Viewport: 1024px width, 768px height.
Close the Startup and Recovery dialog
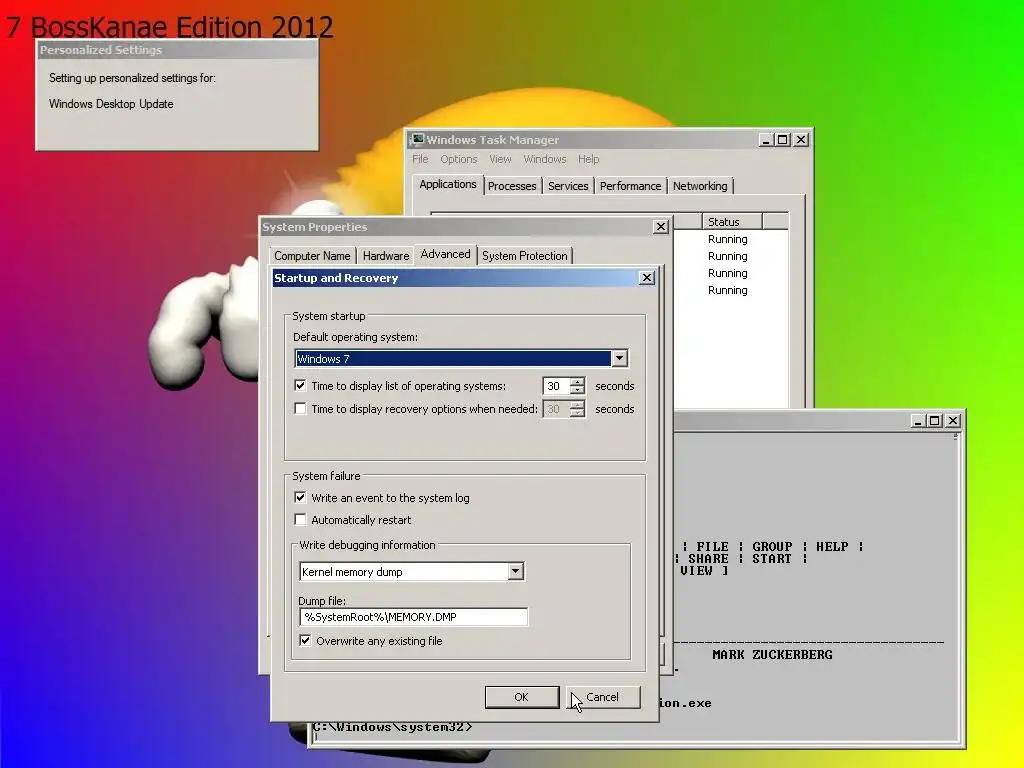click(647, 278)
